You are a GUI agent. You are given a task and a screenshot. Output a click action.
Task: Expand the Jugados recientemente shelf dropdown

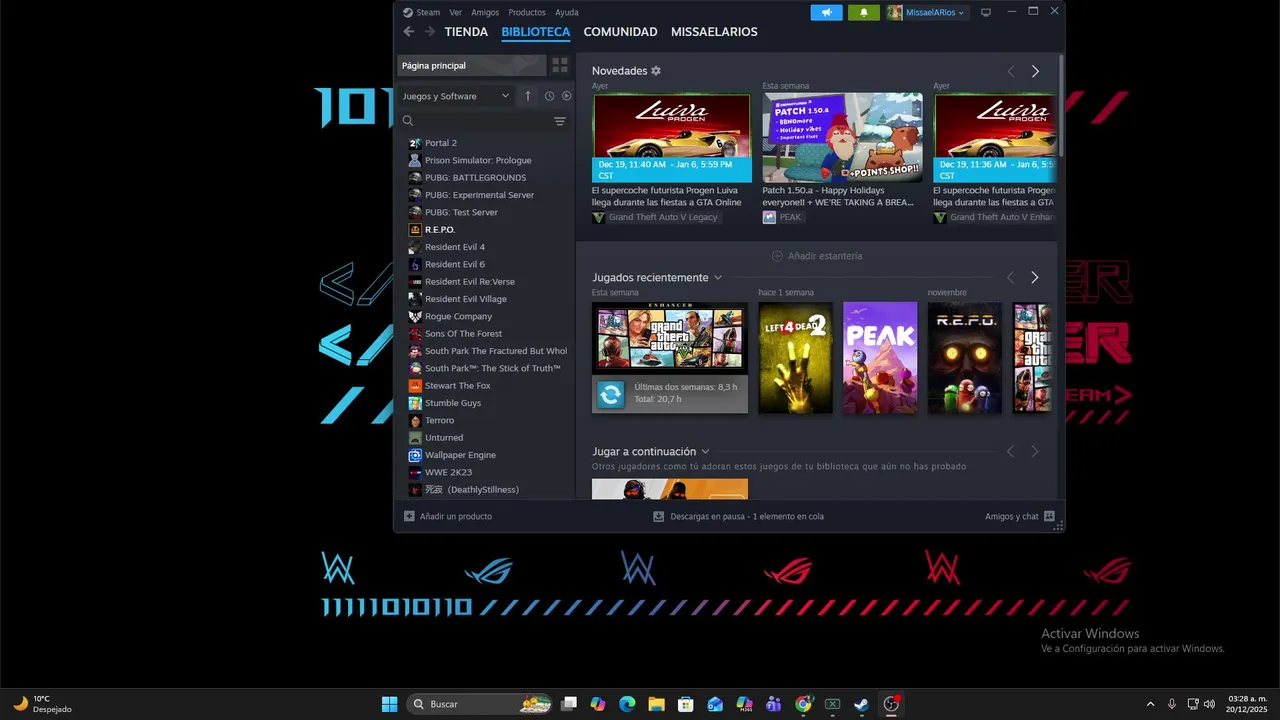tap(718, 278)
